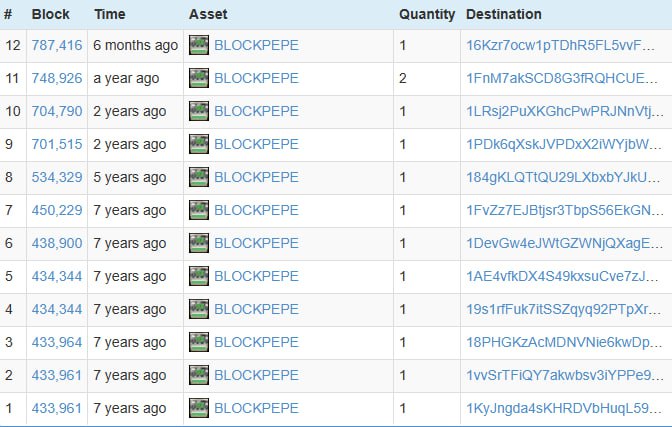Open BLOCKPEPE asset link in row 8
This screenshot has width=672, height=427.
click(256, 177)
